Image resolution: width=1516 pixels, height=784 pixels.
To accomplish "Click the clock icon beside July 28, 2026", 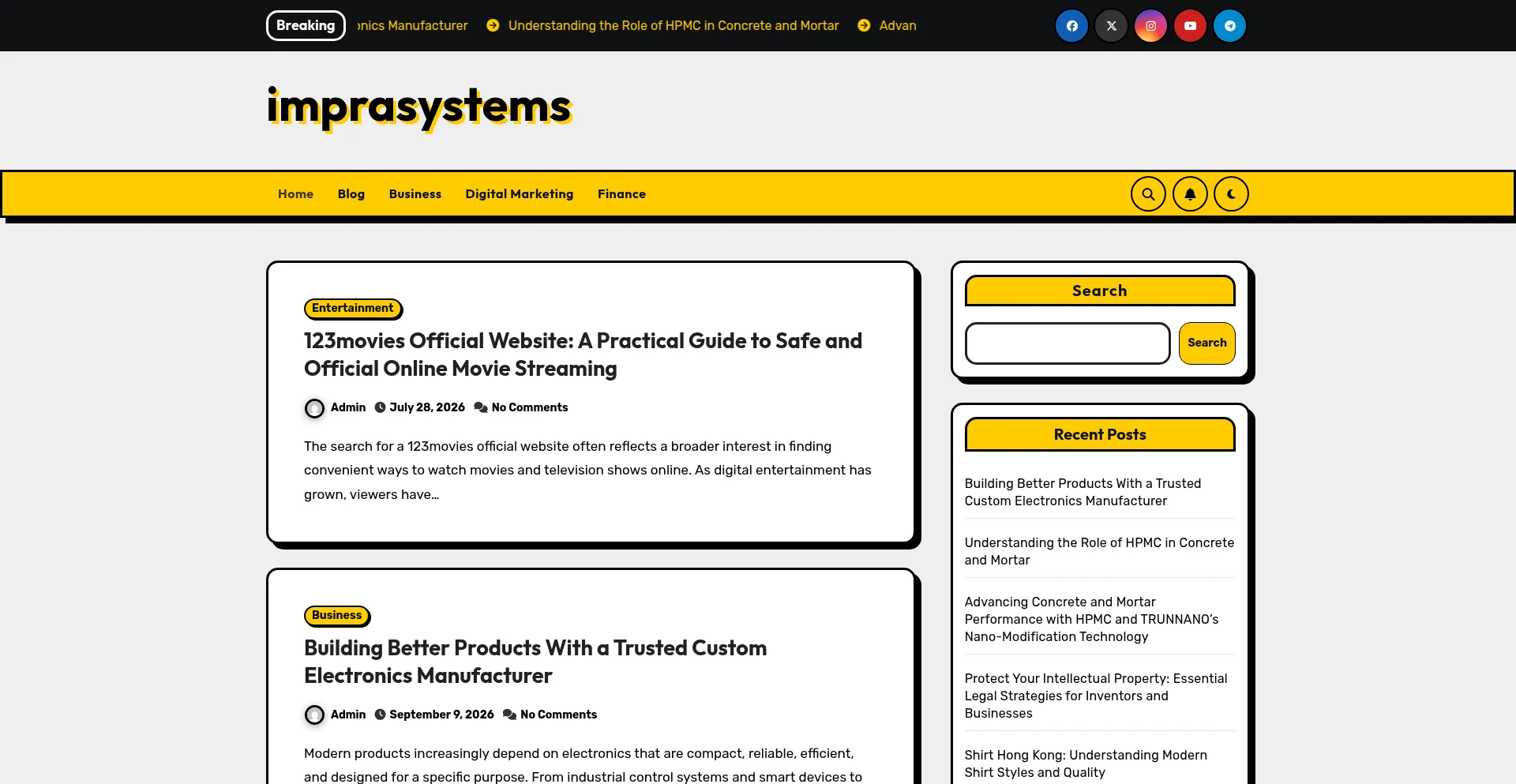I will tap(380, 407).
